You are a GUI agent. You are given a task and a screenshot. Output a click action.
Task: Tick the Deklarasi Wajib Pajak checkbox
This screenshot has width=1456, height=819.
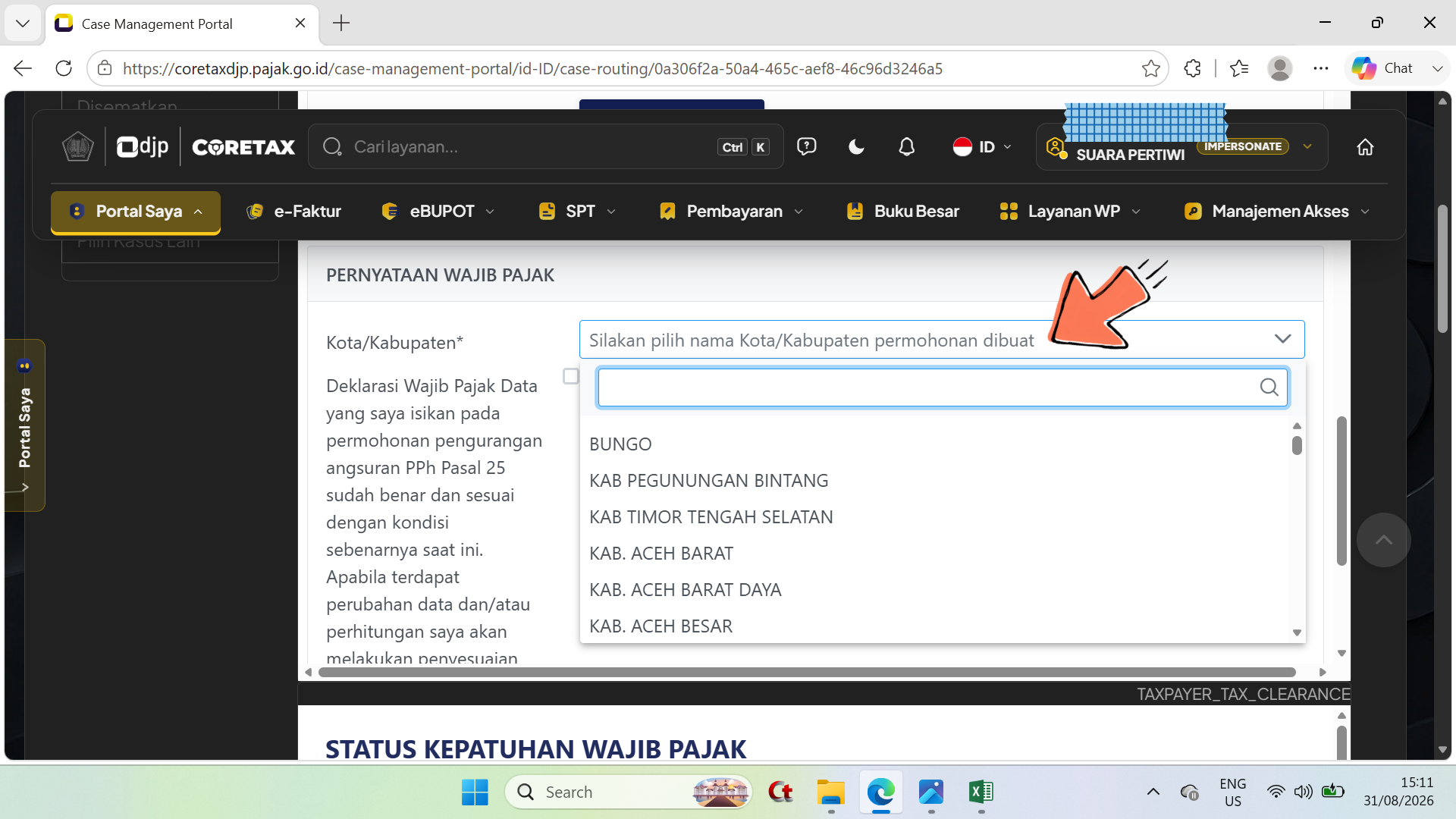click(x=571, y=376)
